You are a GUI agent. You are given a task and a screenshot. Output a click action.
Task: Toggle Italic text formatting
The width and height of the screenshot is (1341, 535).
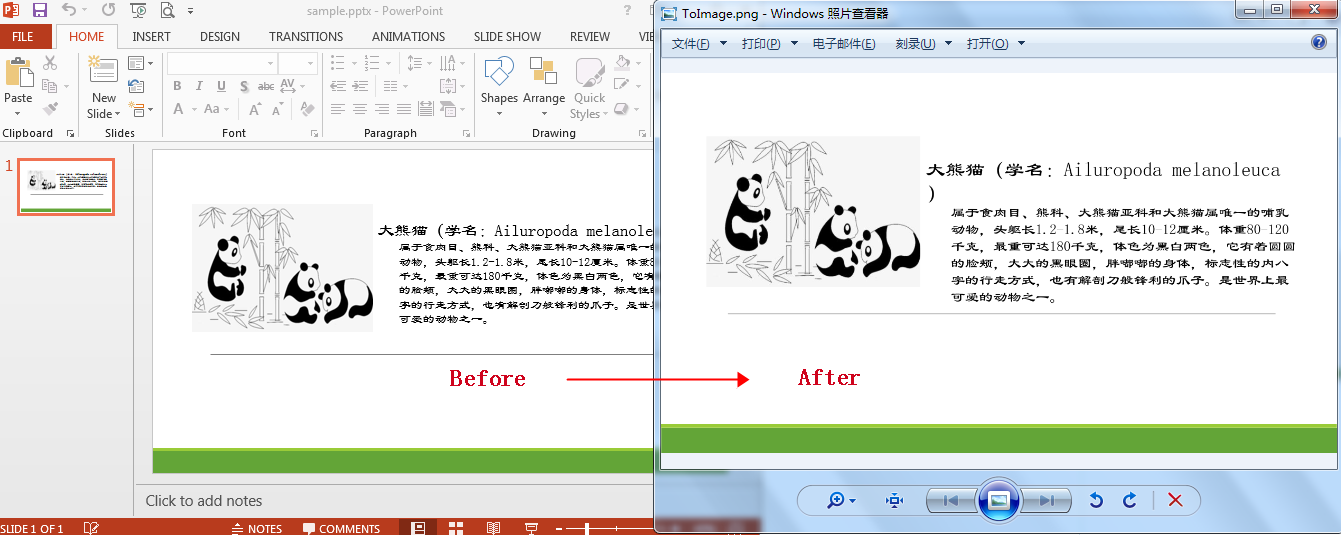[199, 86]
